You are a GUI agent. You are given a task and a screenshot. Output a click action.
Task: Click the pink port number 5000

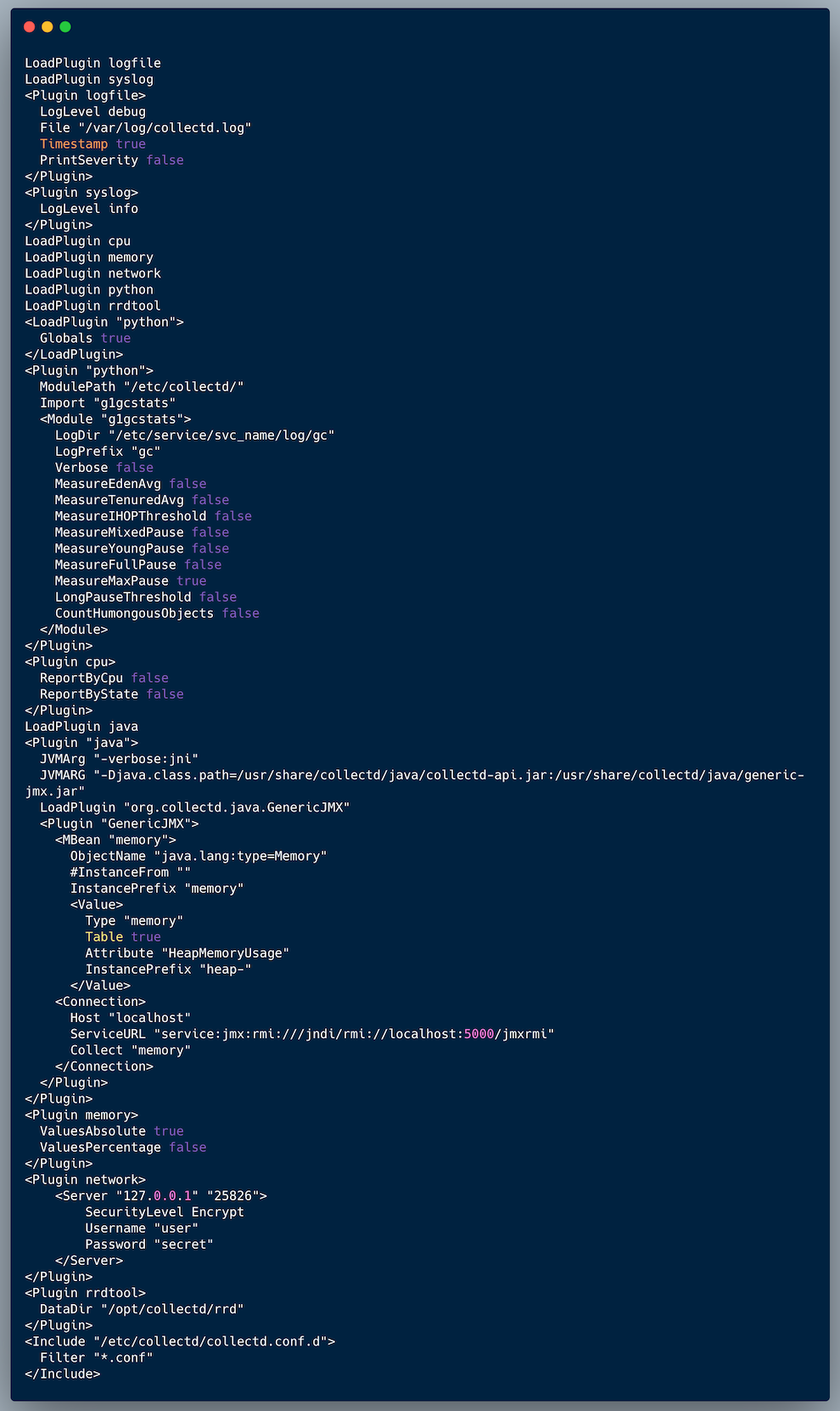click(x=479, y=1034)
